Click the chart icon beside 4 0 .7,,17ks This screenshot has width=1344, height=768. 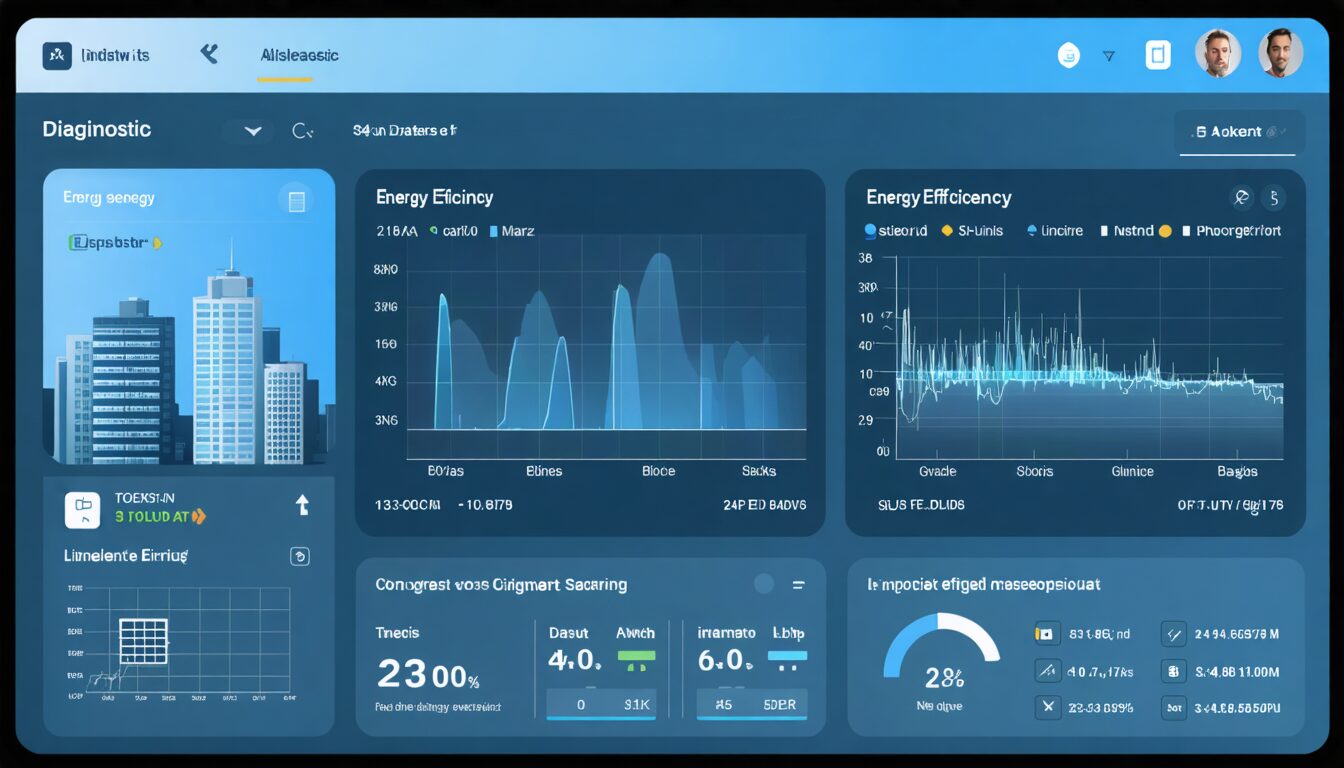point(1045,671)
